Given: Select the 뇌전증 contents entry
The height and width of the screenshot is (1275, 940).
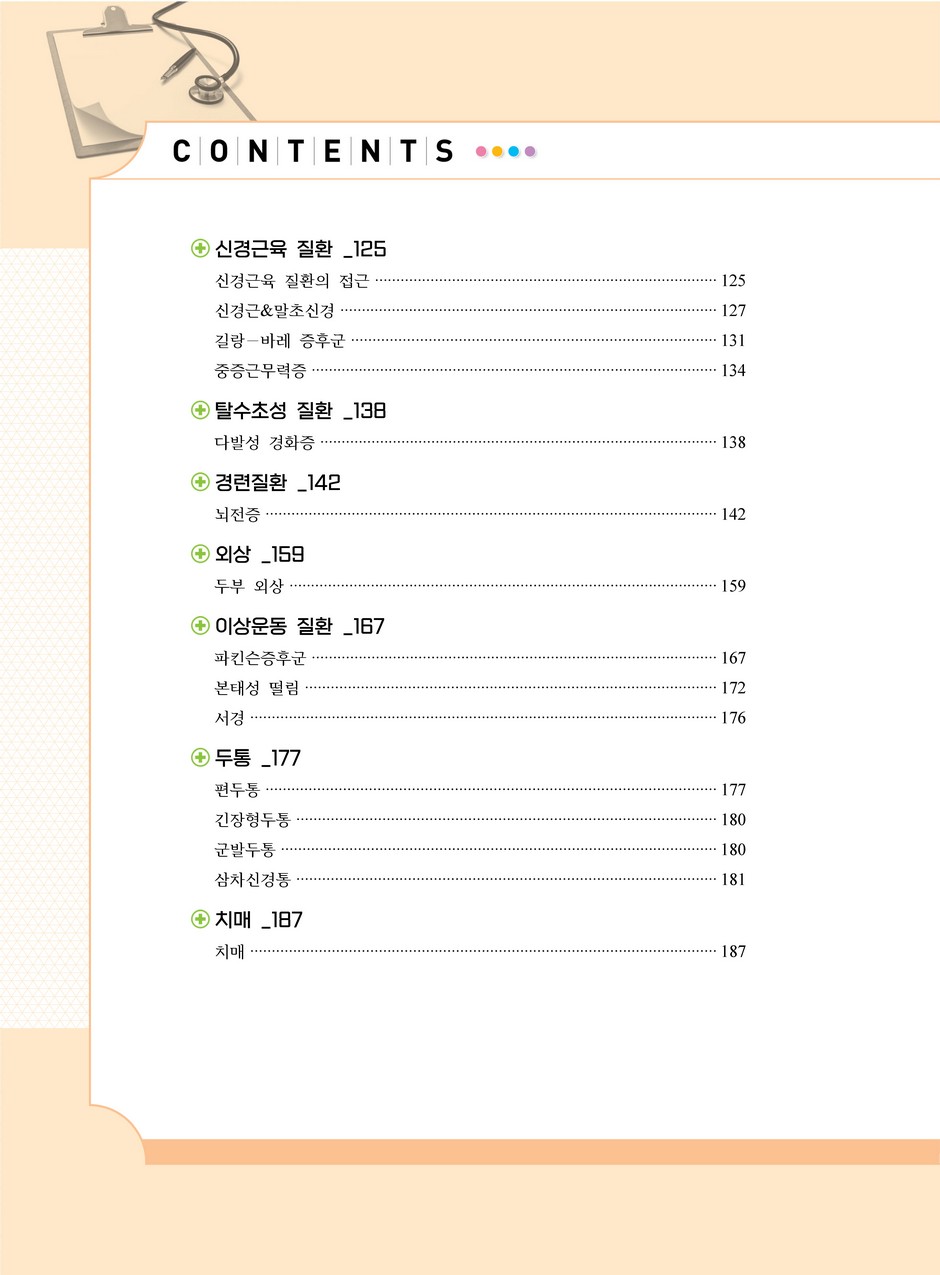Looking at the screenshot, I should [480, 514].
